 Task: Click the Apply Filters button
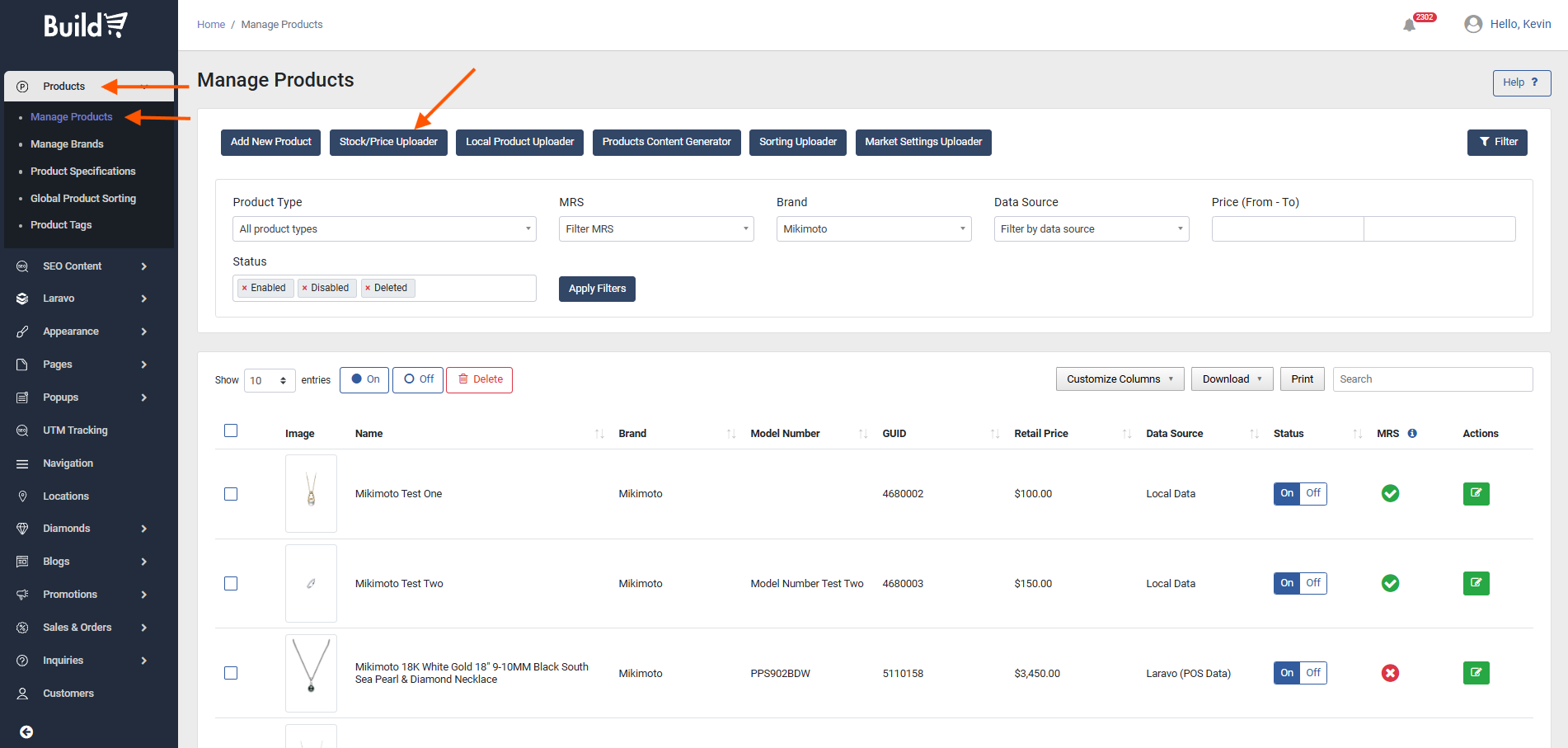(597, 289)
